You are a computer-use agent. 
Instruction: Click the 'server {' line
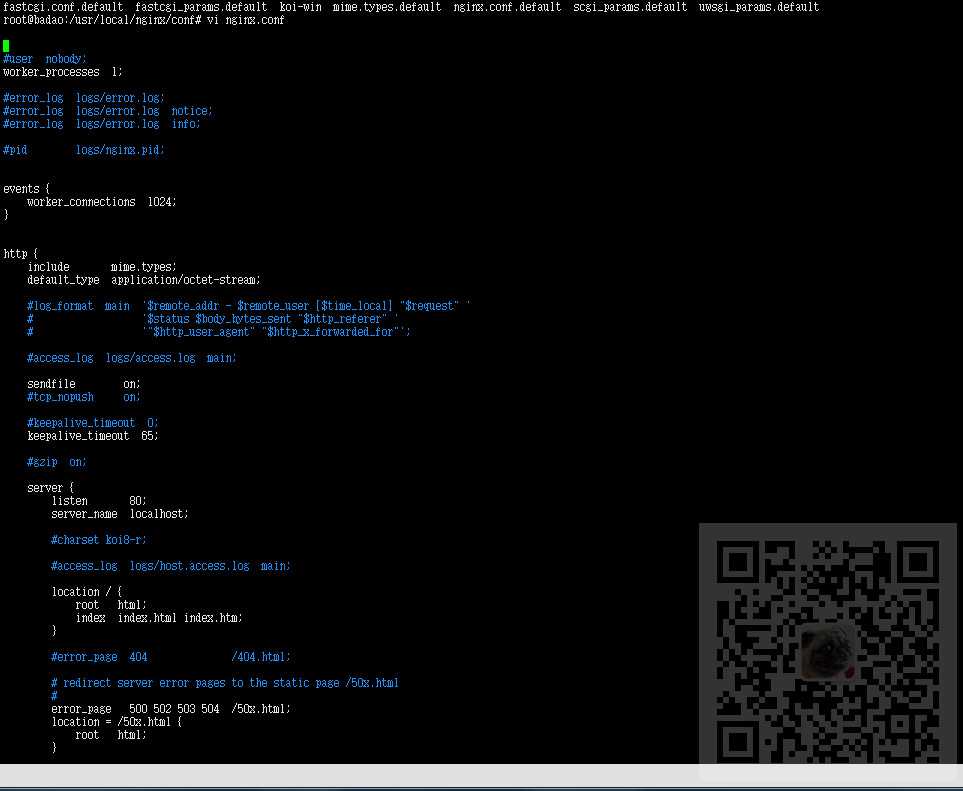pyautogui.click(x=50, y=488)
